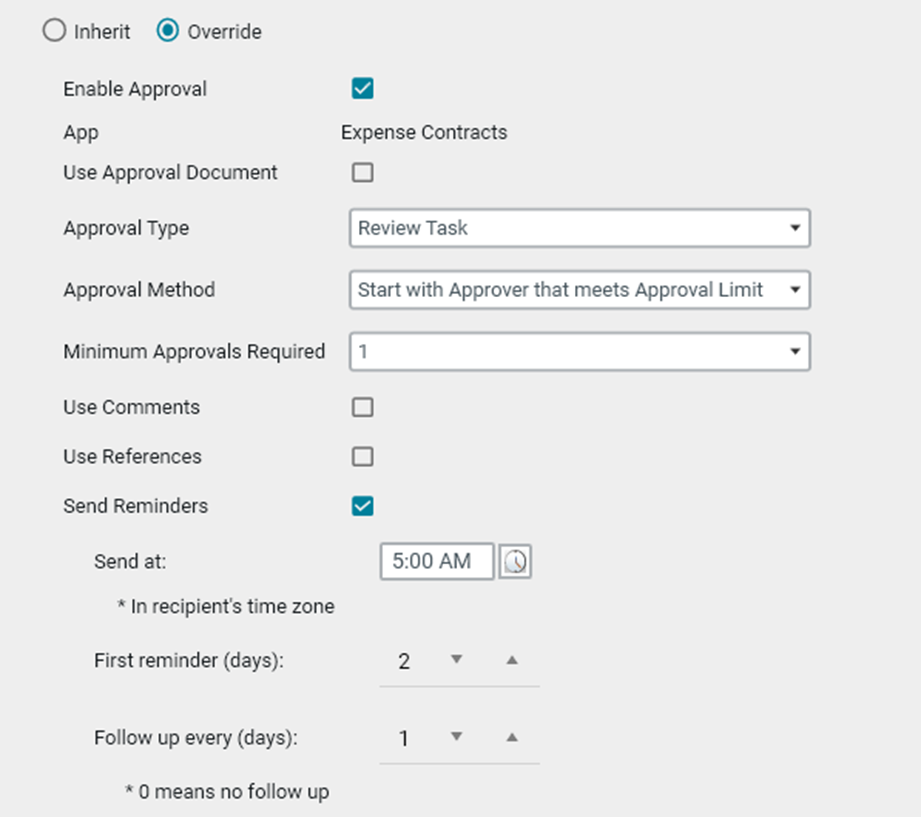The height and width of the screenshot is (817, 921).
Task: Increase Follow up every days value
Action: click(512, 737)
